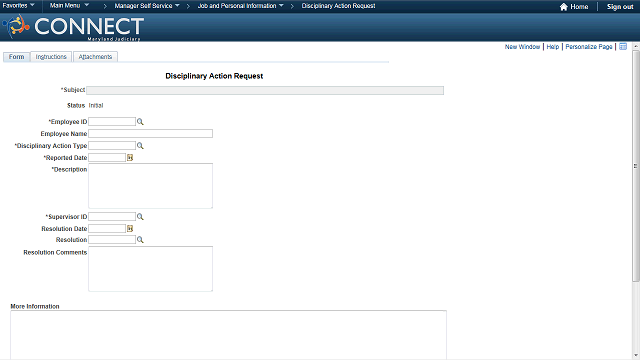Click the vertical scrollbar thumb
The width and height of the screenshot is (640, 360).
point(636,166)
